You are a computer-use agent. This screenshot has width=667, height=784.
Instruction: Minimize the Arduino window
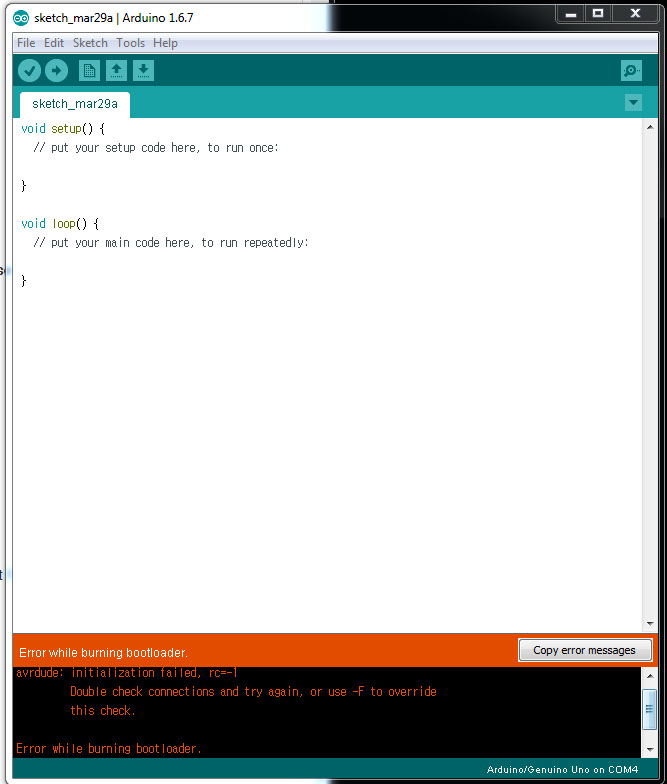[x=571, y=14]
